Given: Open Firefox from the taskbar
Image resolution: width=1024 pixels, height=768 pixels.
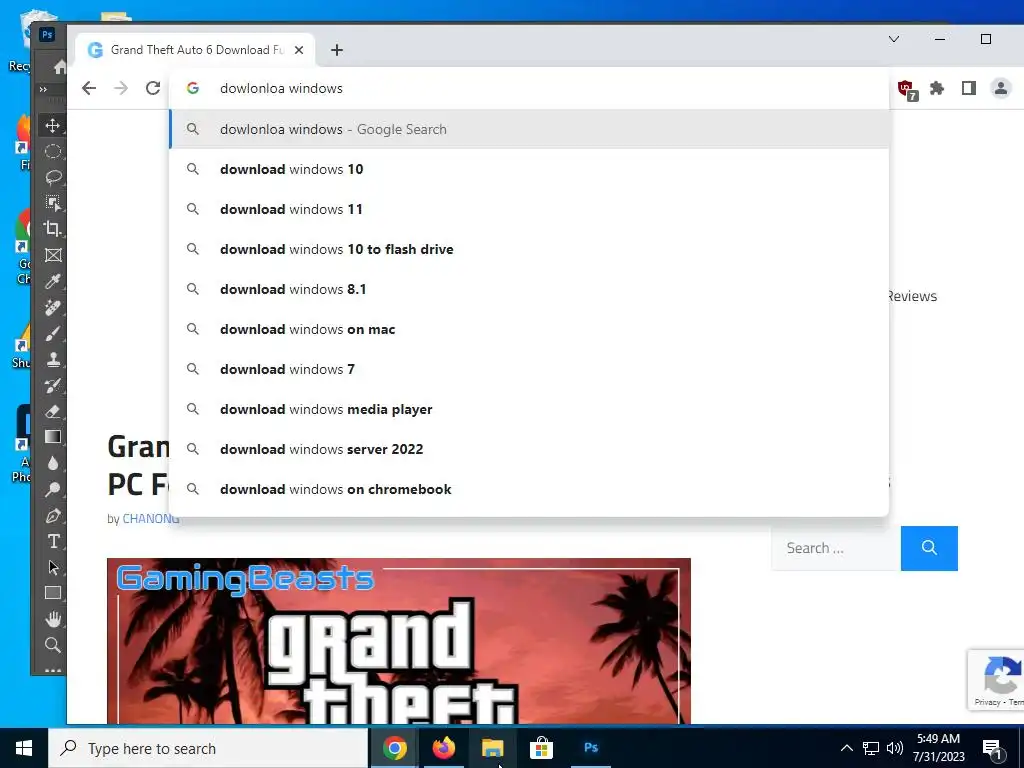Looking at the screenshot, I should tap(443, 748).
